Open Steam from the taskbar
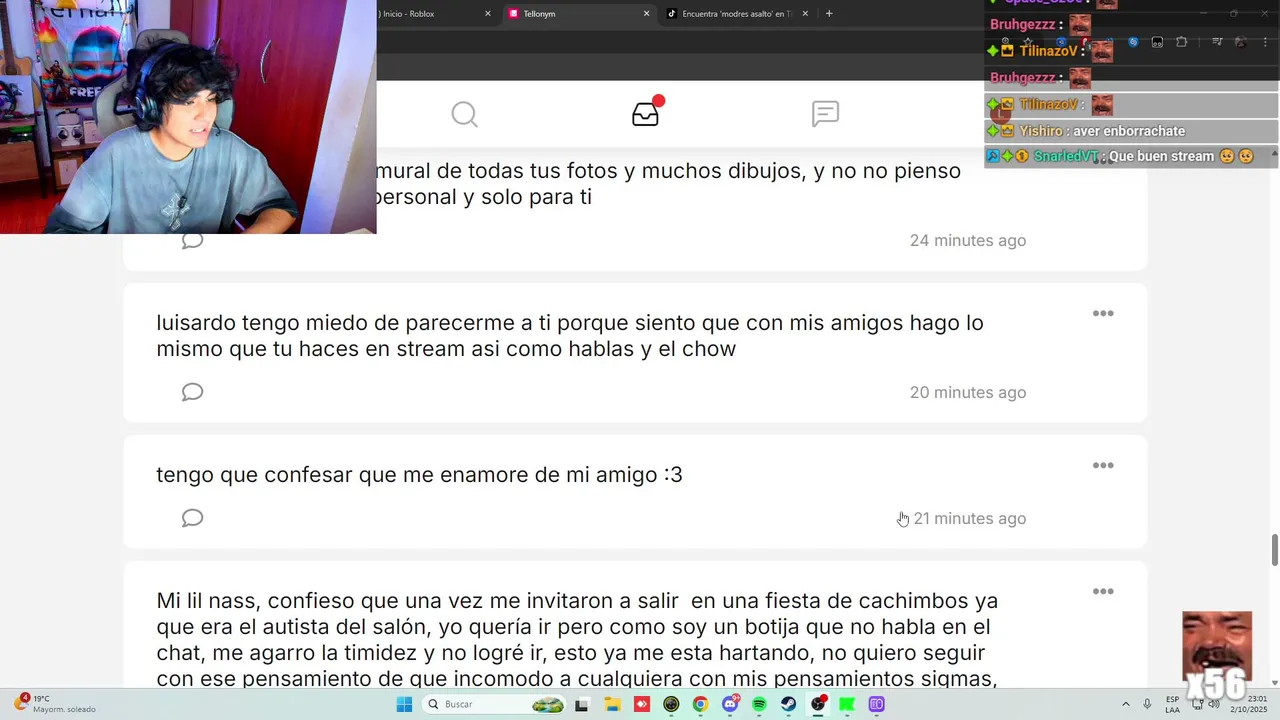 (789, 704)
